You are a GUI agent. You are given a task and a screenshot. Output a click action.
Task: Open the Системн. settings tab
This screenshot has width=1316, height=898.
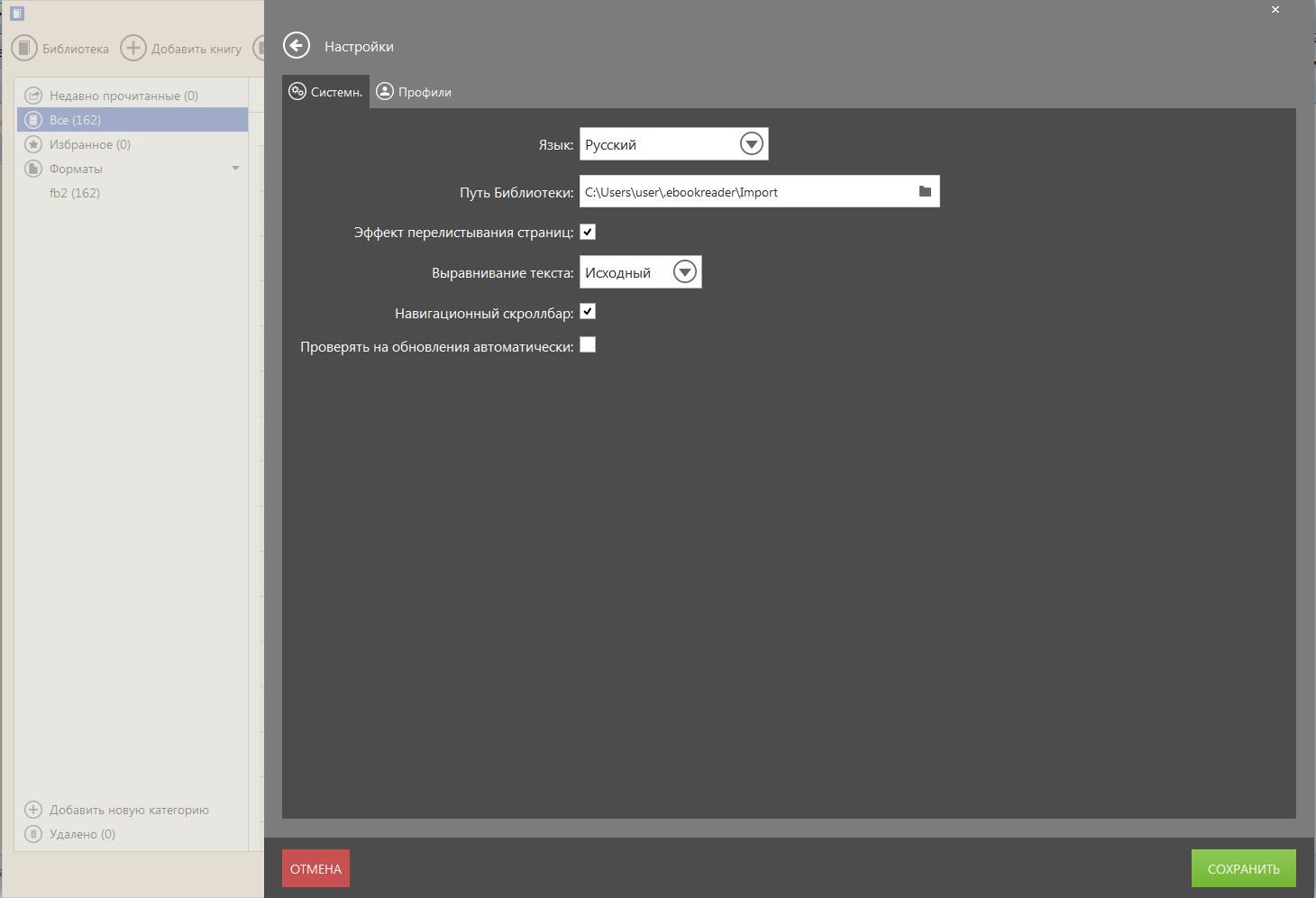(x=325, y=92)
